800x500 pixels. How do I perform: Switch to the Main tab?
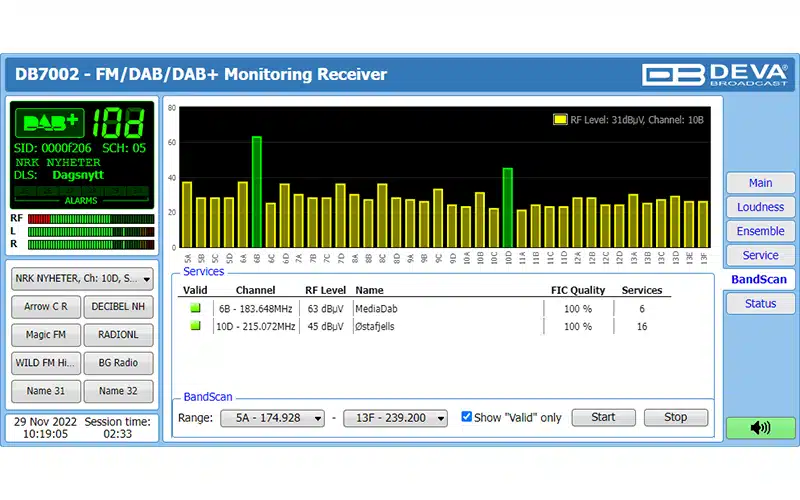tap(760, 183)
